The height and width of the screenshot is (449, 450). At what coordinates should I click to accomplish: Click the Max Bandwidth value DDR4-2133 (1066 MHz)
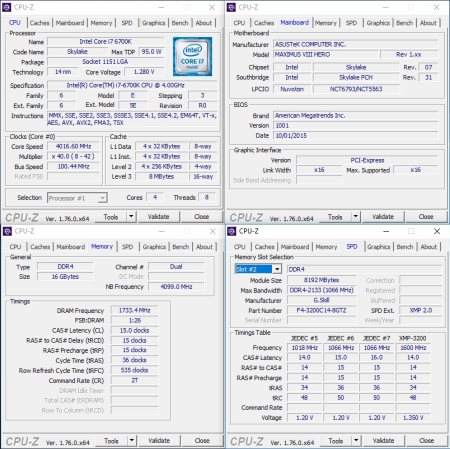click(x=321, y=290)
